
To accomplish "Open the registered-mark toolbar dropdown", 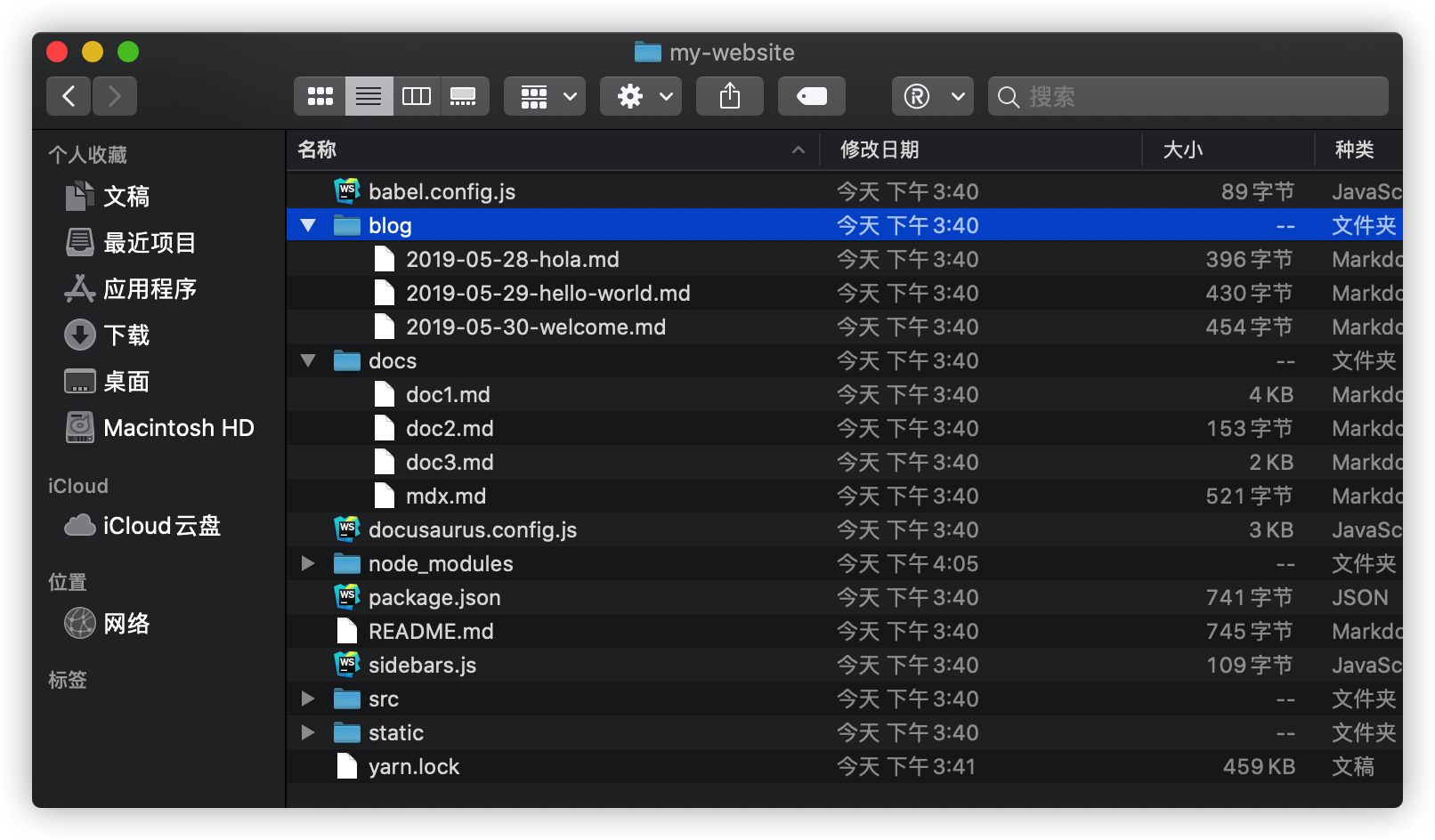I will (x=933, y=96).
